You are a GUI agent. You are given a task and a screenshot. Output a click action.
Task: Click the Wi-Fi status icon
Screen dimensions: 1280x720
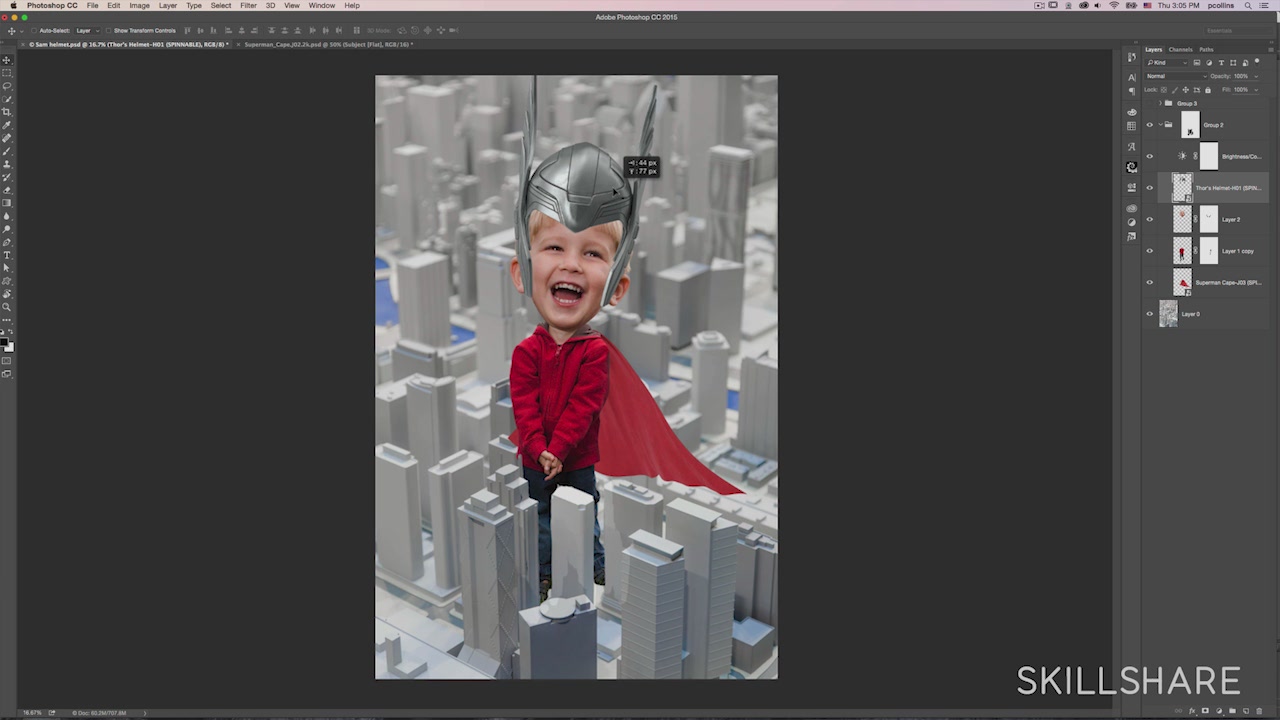[x=1114, y=6]
